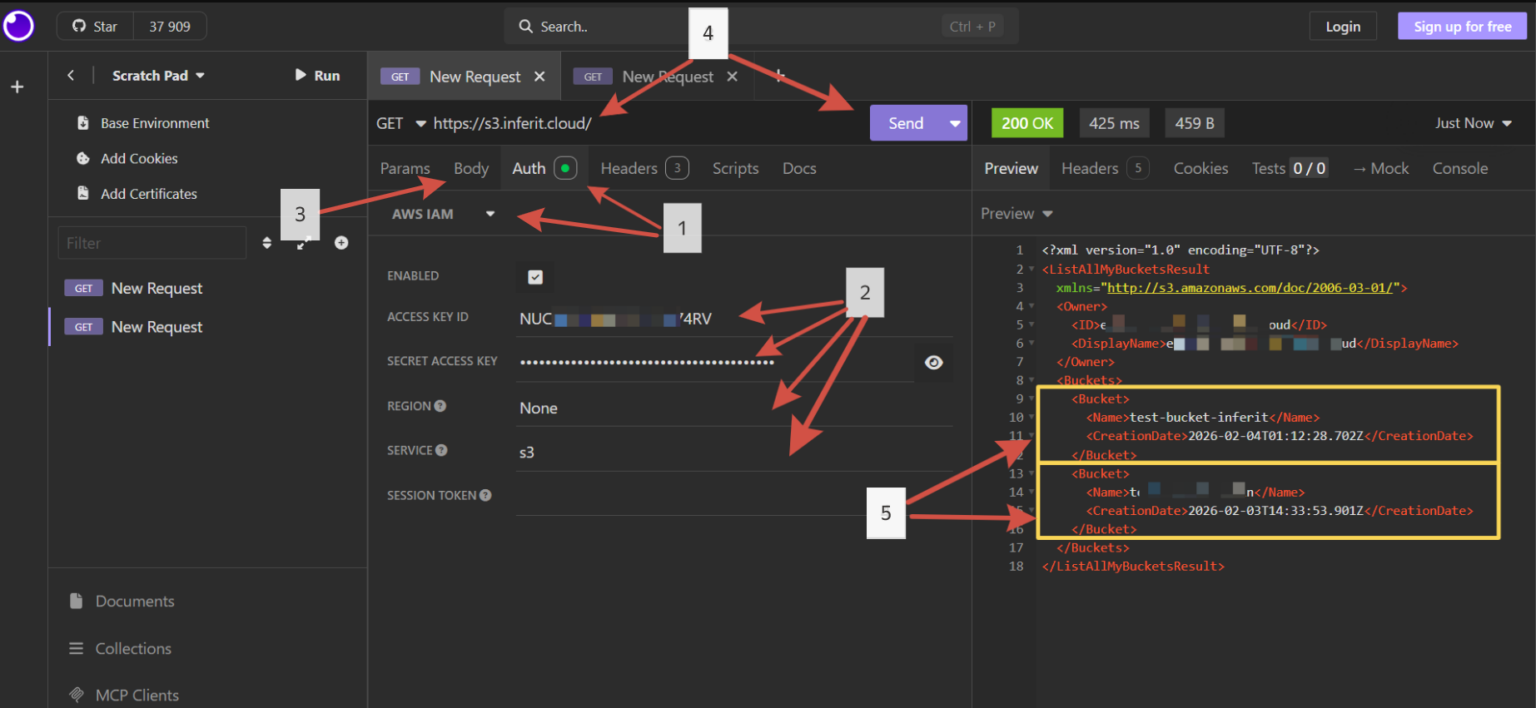
Task: Collapse ListAllMyBucketsResult fold arrow line 2
Action: pos(1032,269)
